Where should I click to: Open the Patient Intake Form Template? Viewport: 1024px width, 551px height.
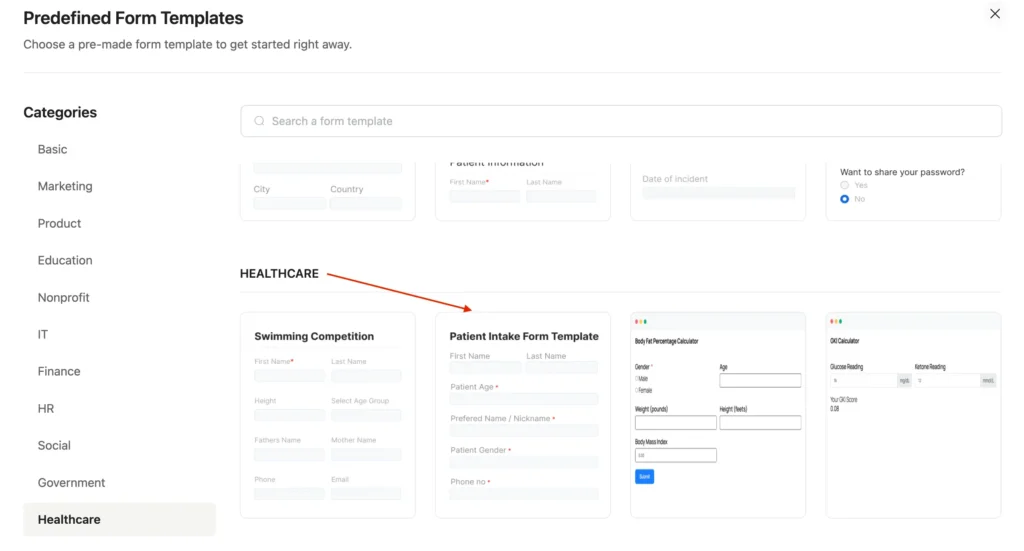[x=523, y=415]
